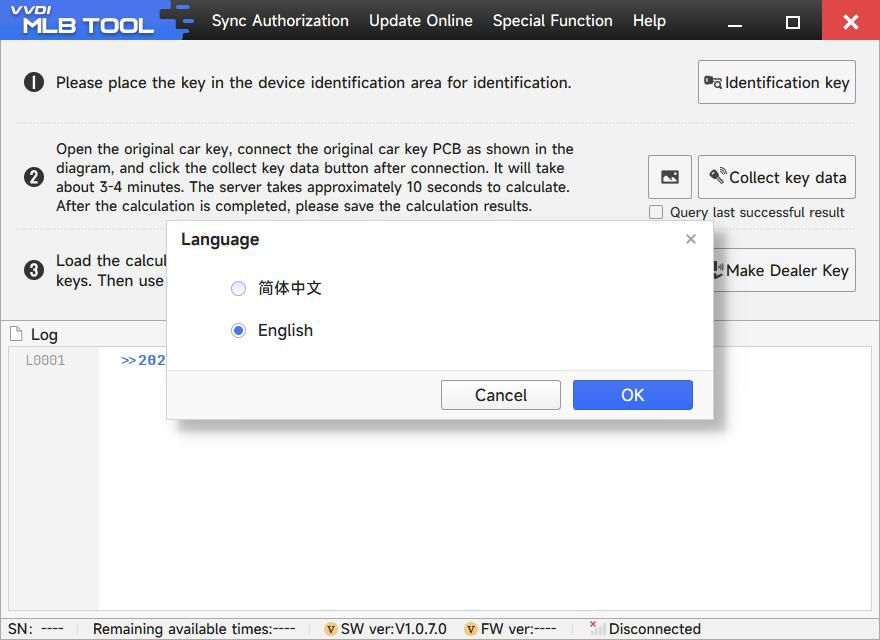Click the Identification key button
This screenshot has width=880, height=640.
coord(776,82)
